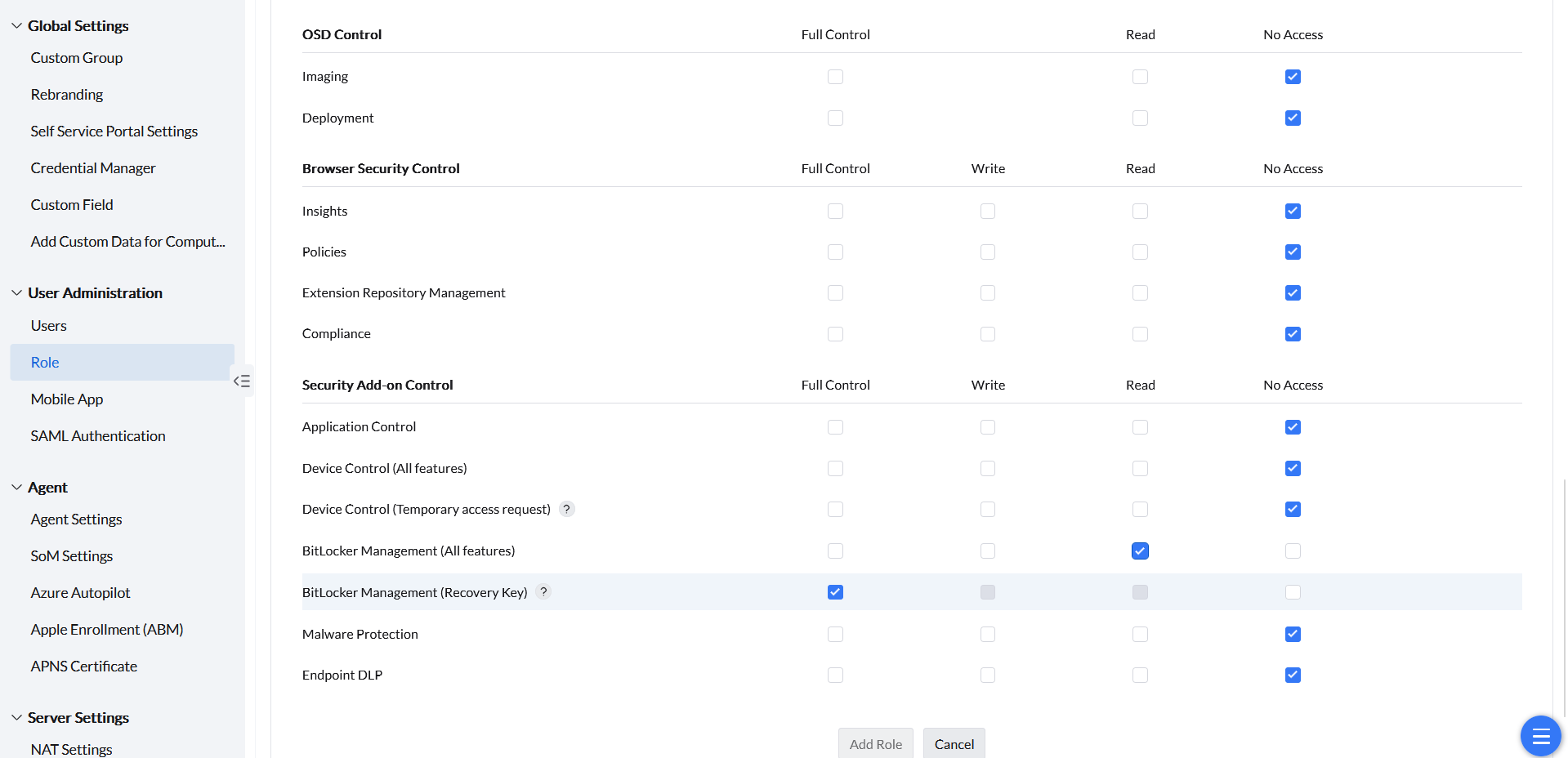Click the Cancel button
1568x758 pixels.
[954, 744]
